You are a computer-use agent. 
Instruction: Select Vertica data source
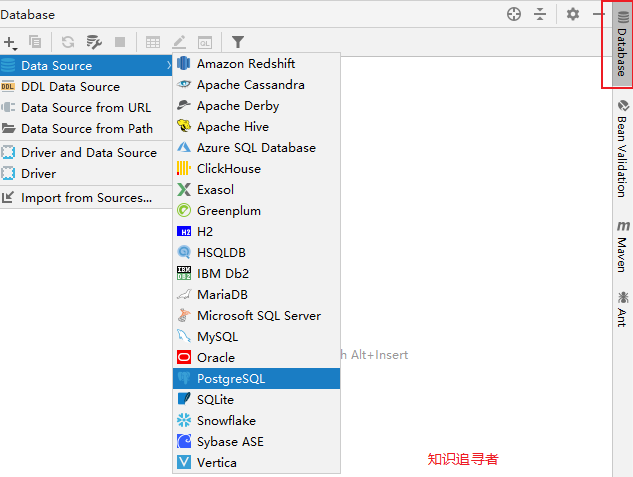click(256, 462)
